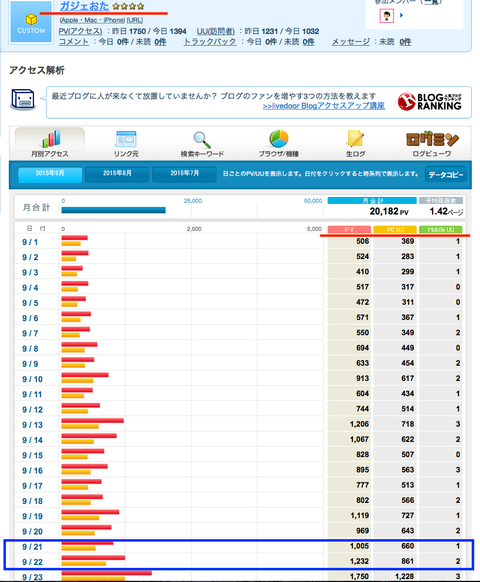Image resolution: width=480 pixels, height=582 pixels.
Task: Open the ガジェおた blog title link
Action: pos(84,6)
